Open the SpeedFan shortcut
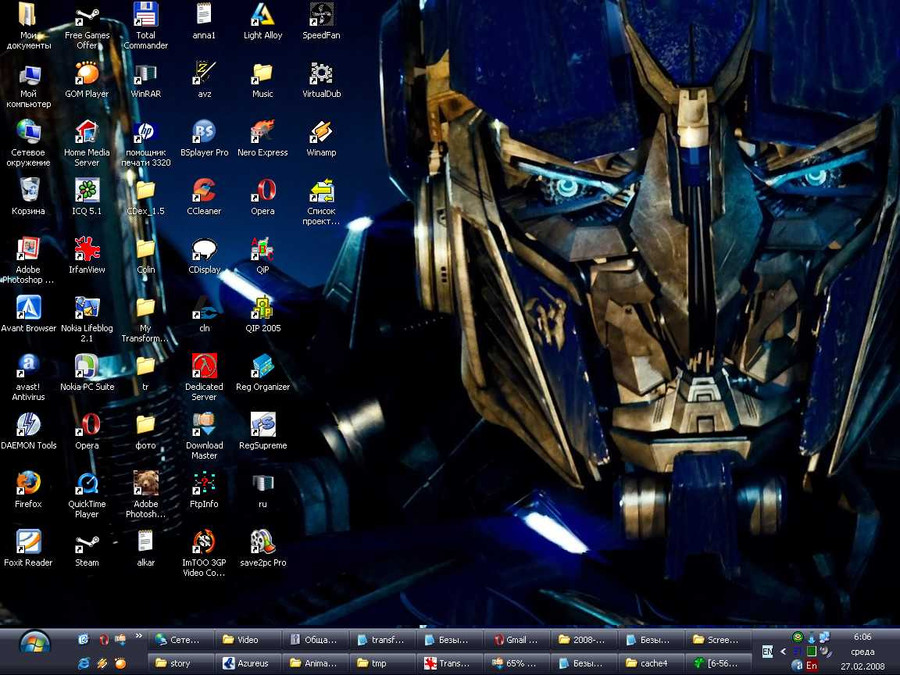Image resolution: width=900 pixels, height=675 pixels. [321, 21]
